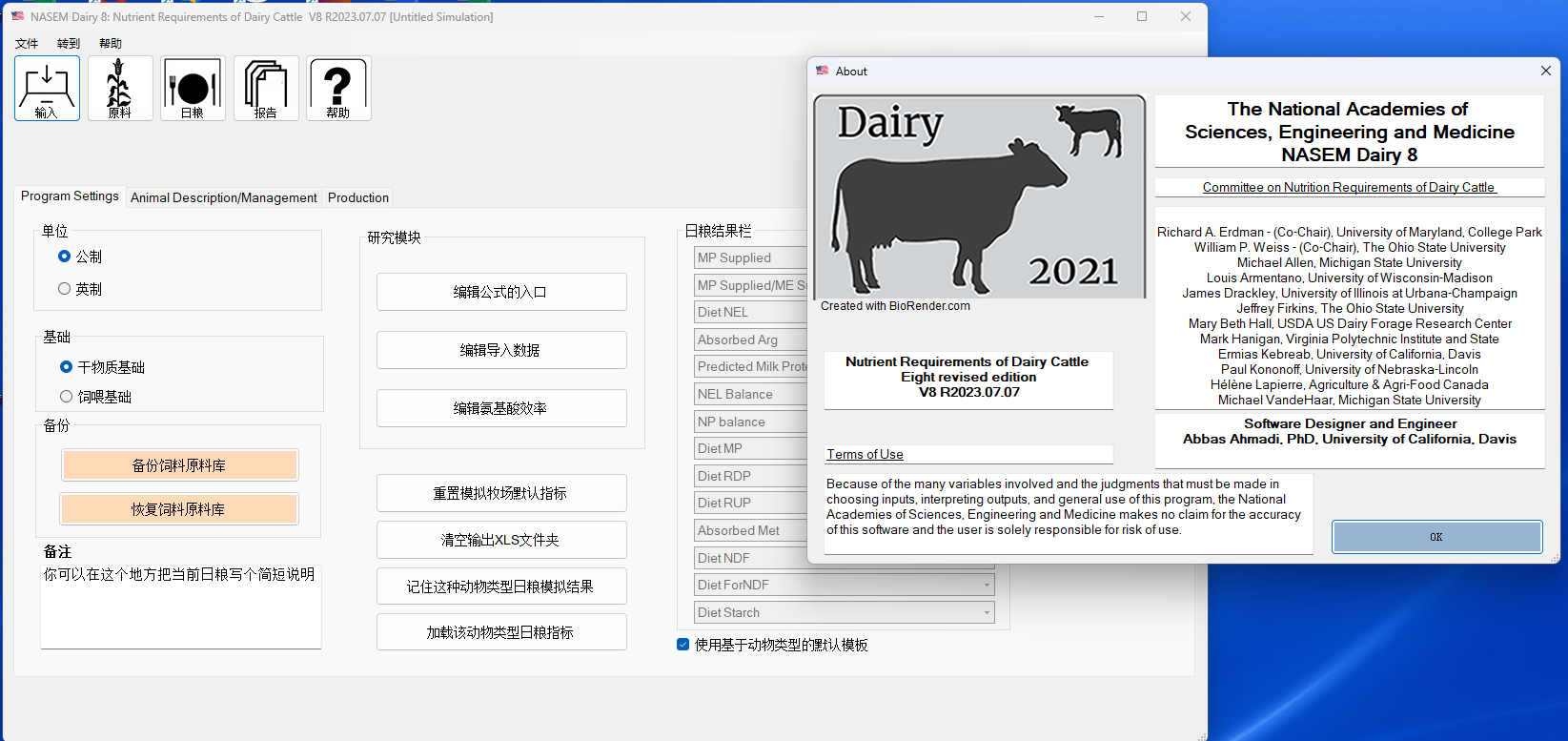Click into the 备注 notes text box

(180, 606)
